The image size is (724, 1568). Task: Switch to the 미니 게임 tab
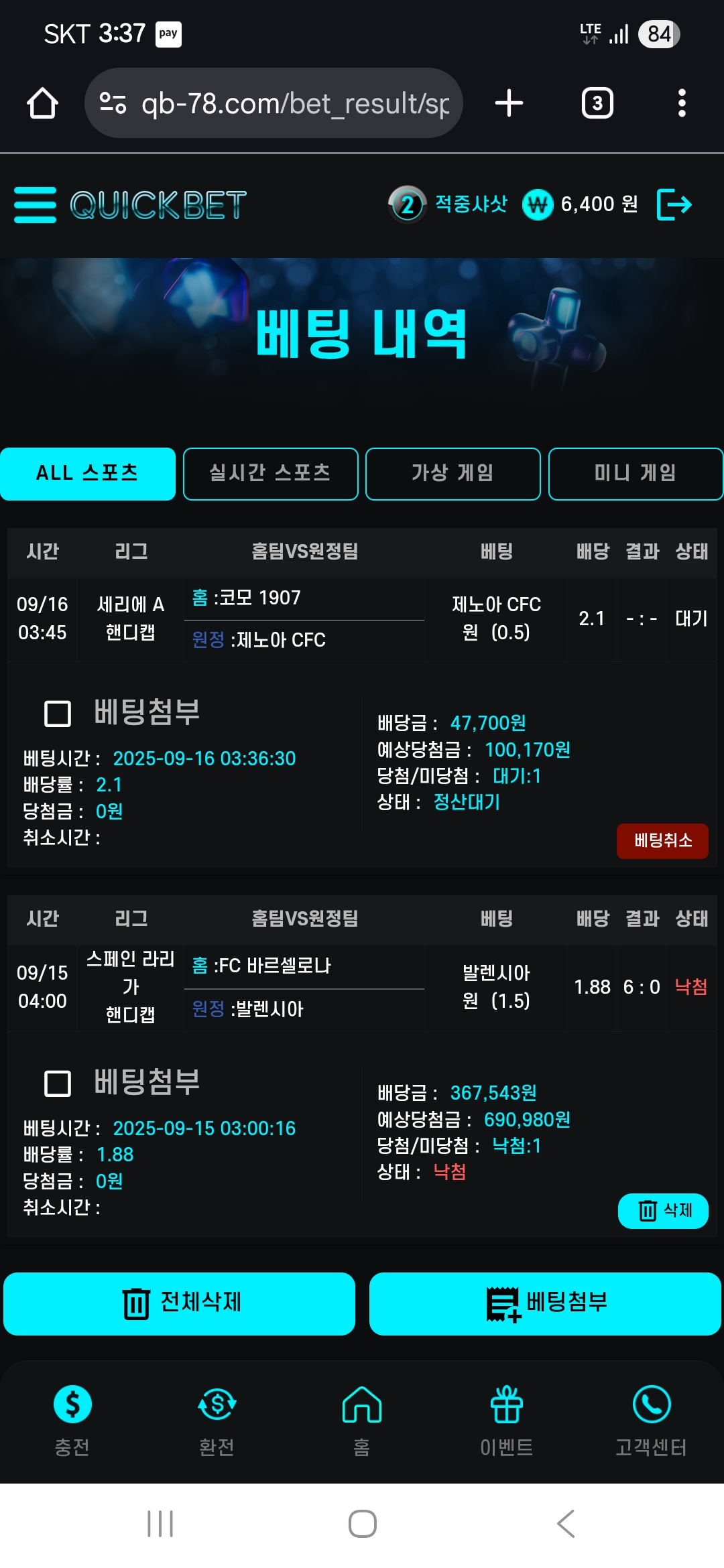coord(636,474)
